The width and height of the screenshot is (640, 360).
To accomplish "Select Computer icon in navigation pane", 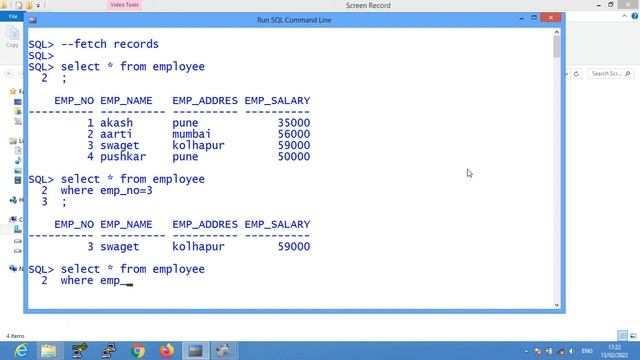I will click(13, 219).
